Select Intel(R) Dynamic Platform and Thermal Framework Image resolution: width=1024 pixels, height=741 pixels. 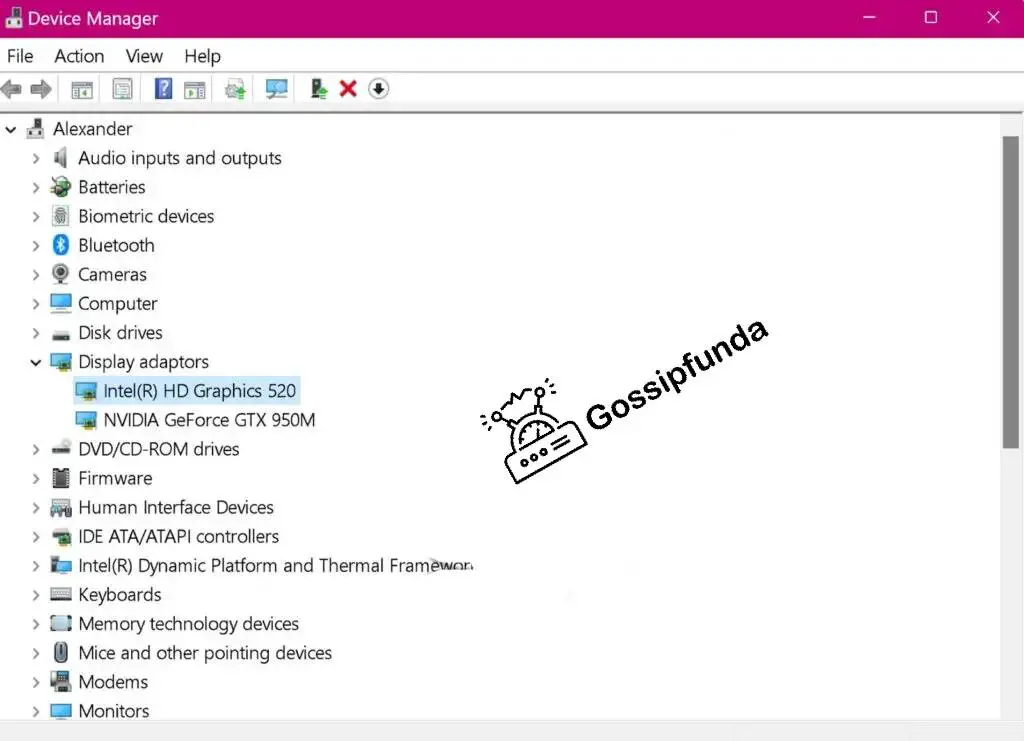click(275, 565)
